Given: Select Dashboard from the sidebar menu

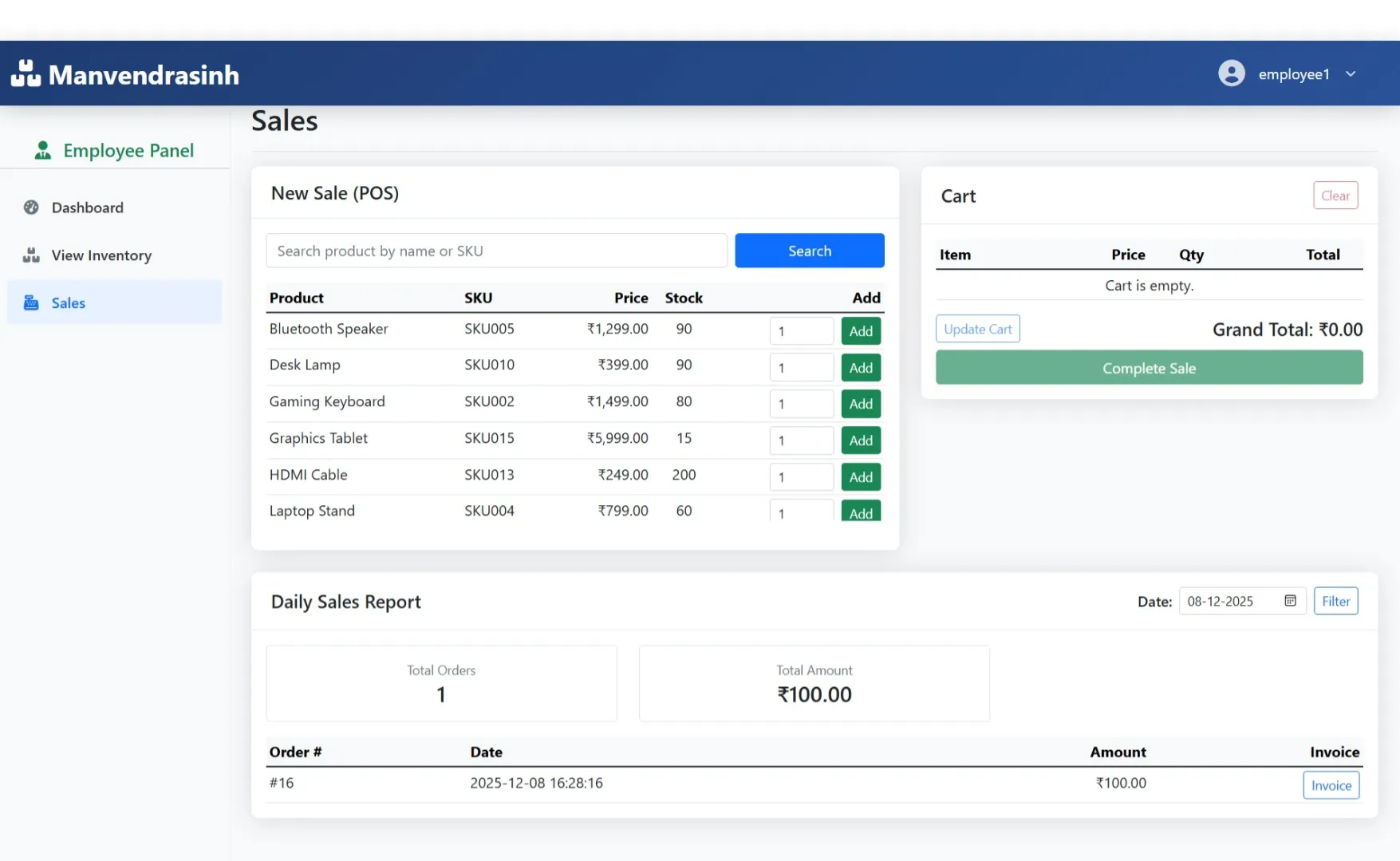Looking at the screenshot, I should click(87, 207).
